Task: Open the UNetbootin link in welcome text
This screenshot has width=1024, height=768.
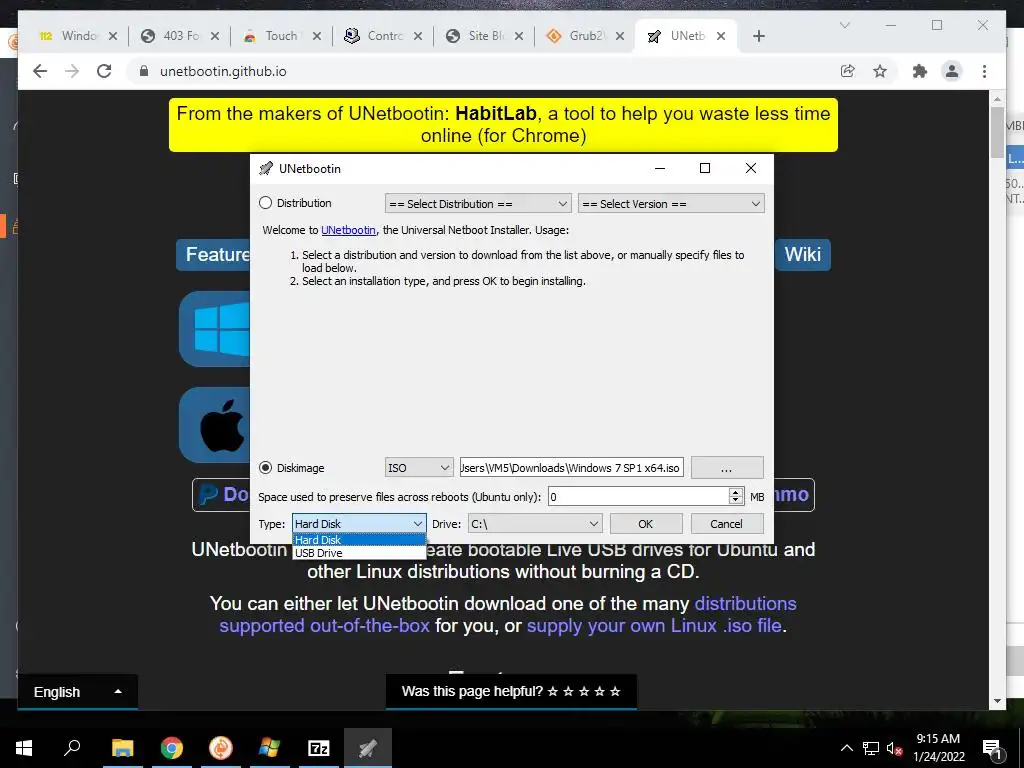Action: tap(348, 230)
